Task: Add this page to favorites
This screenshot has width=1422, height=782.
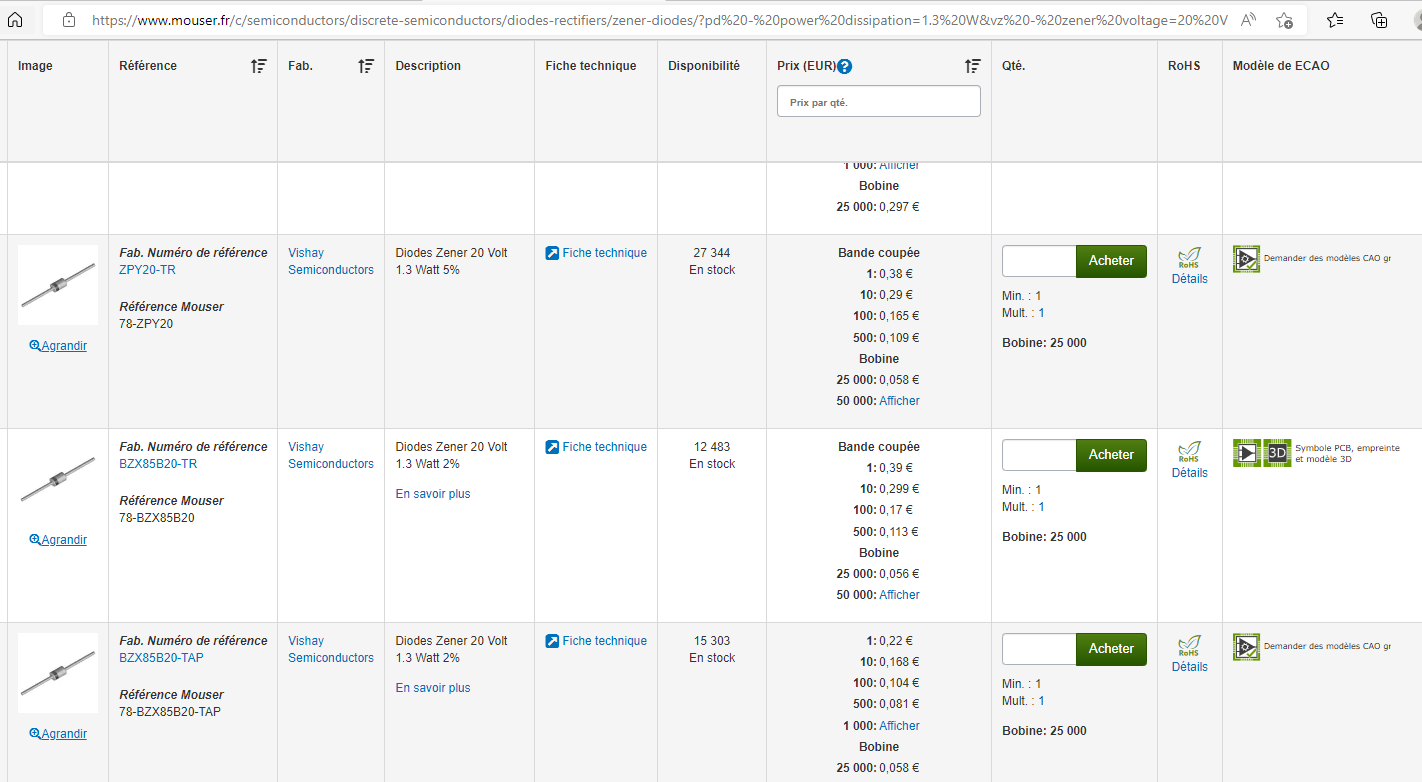Action: pyautogui.click(x=1285, y=20)
